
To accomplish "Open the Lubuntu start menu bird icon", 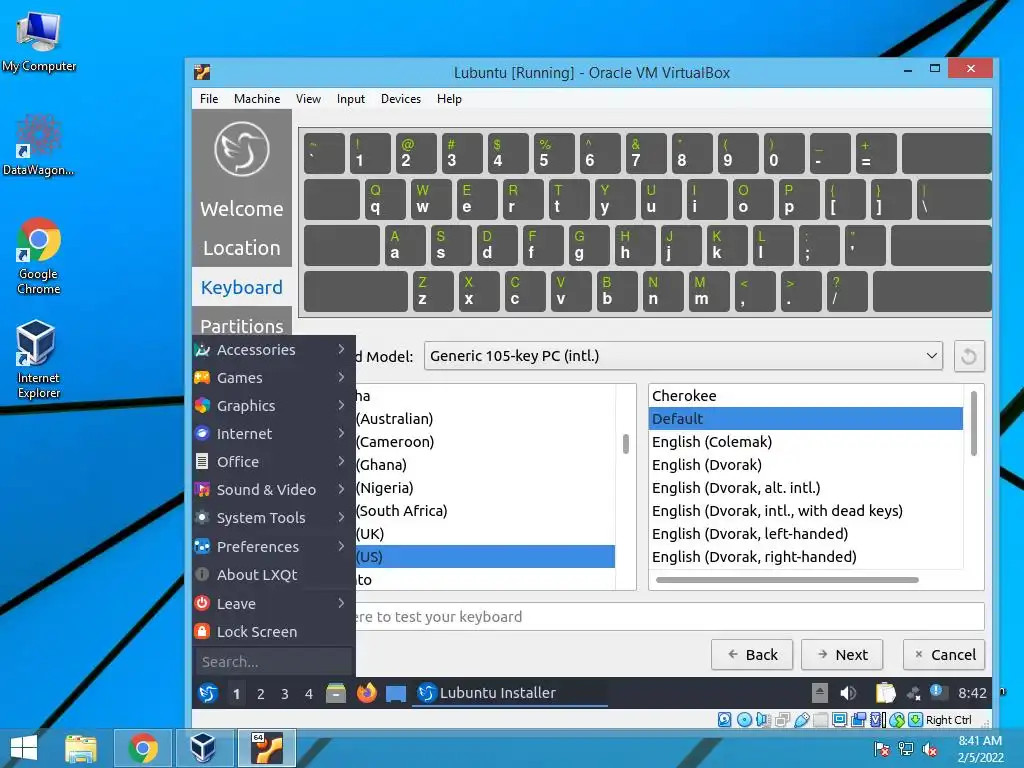I will click(x=208, y=693).
